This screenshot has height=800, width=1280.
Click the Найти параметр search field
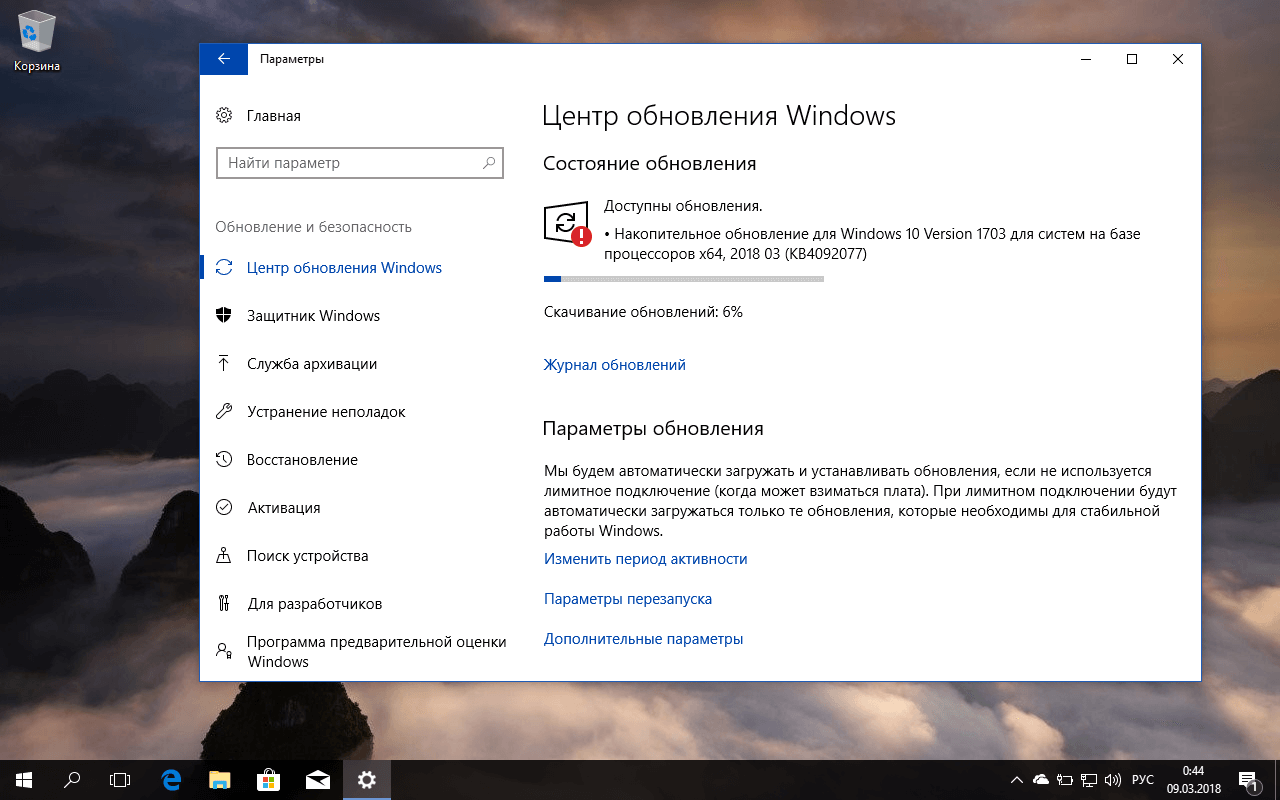coord(360,163)
